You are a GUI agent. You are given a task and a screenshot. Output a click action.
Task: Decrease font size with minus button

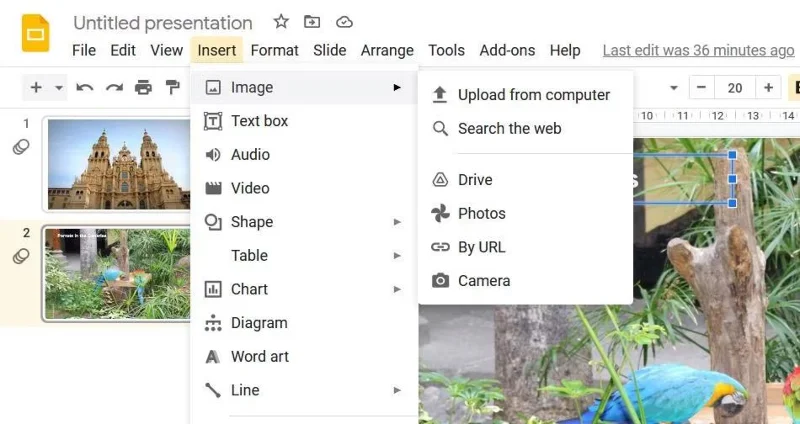pyautogui.click(x=702, y=87)
